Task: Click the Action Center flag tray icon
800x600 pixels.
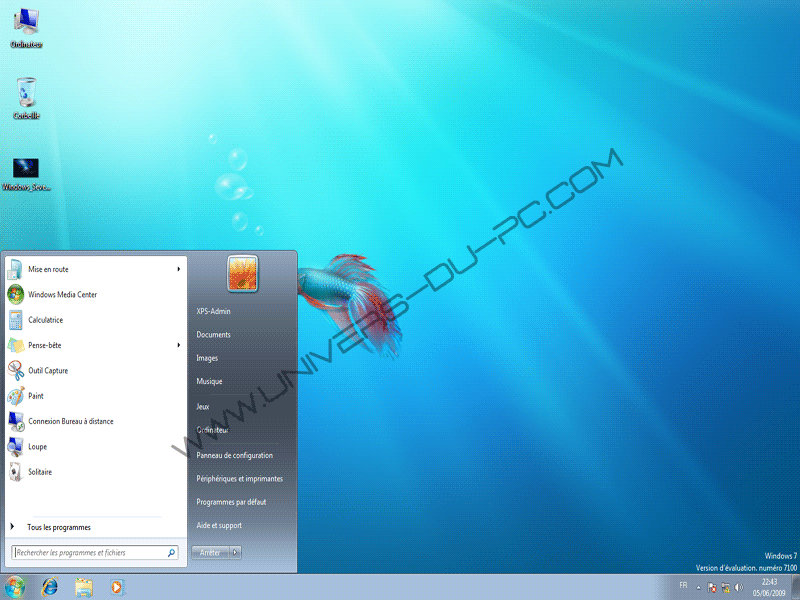Action: tap(712, 588)
